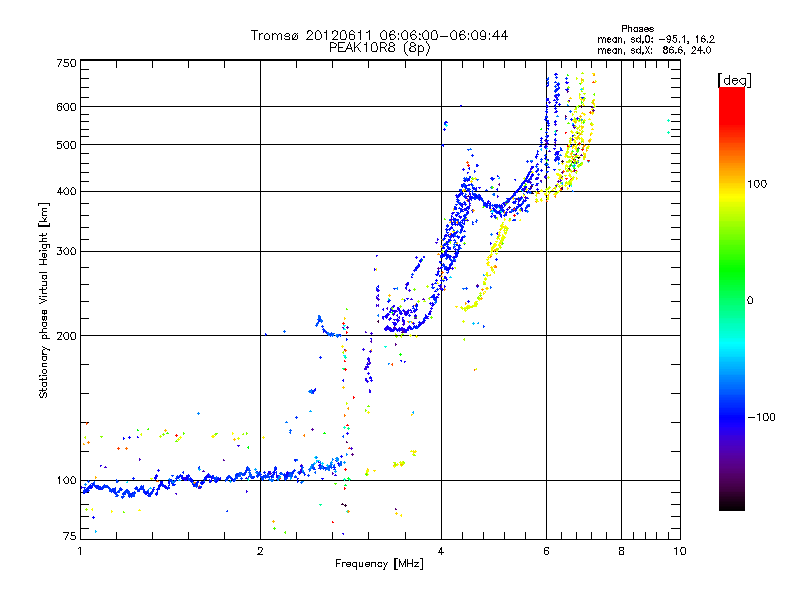
Task: Click the x-axis value "10"
Action: point(680,551)
